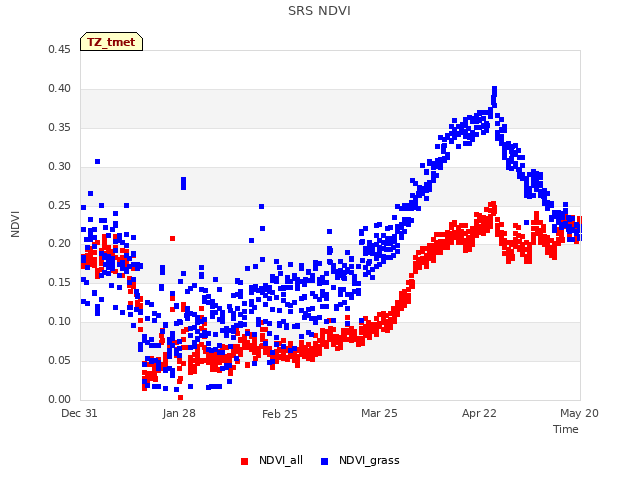
Task: Click the Time x-axis title
Action: click(x=566, y=429)
